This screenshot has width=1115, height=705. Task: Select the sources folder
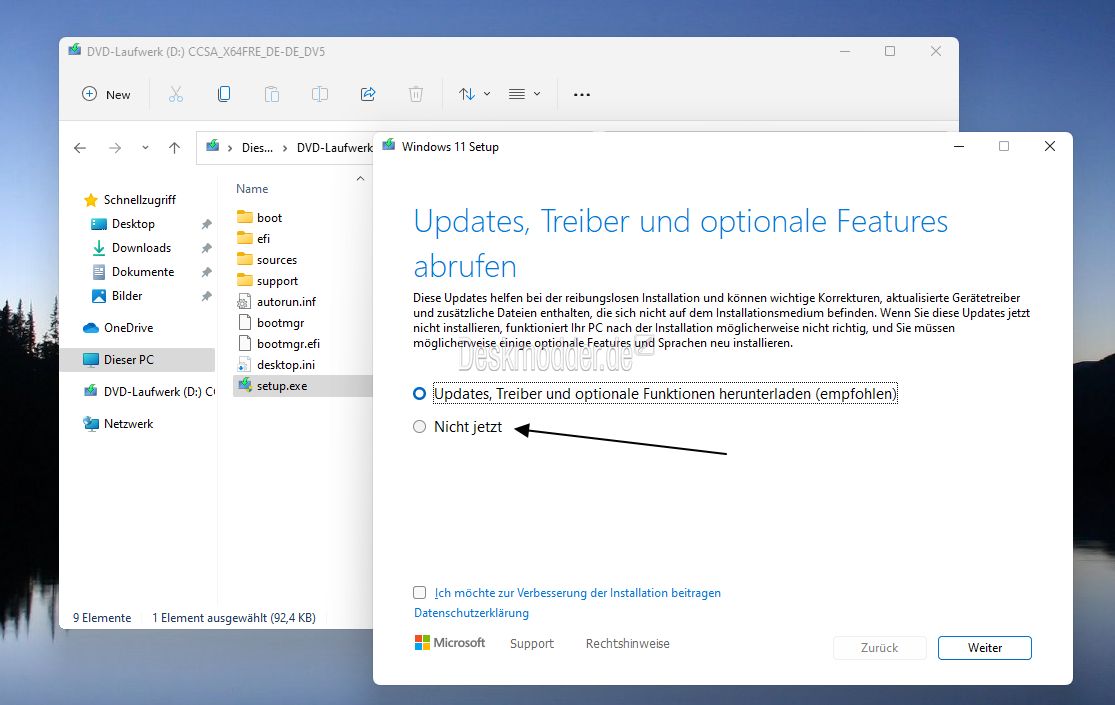[x=277, y=260]
